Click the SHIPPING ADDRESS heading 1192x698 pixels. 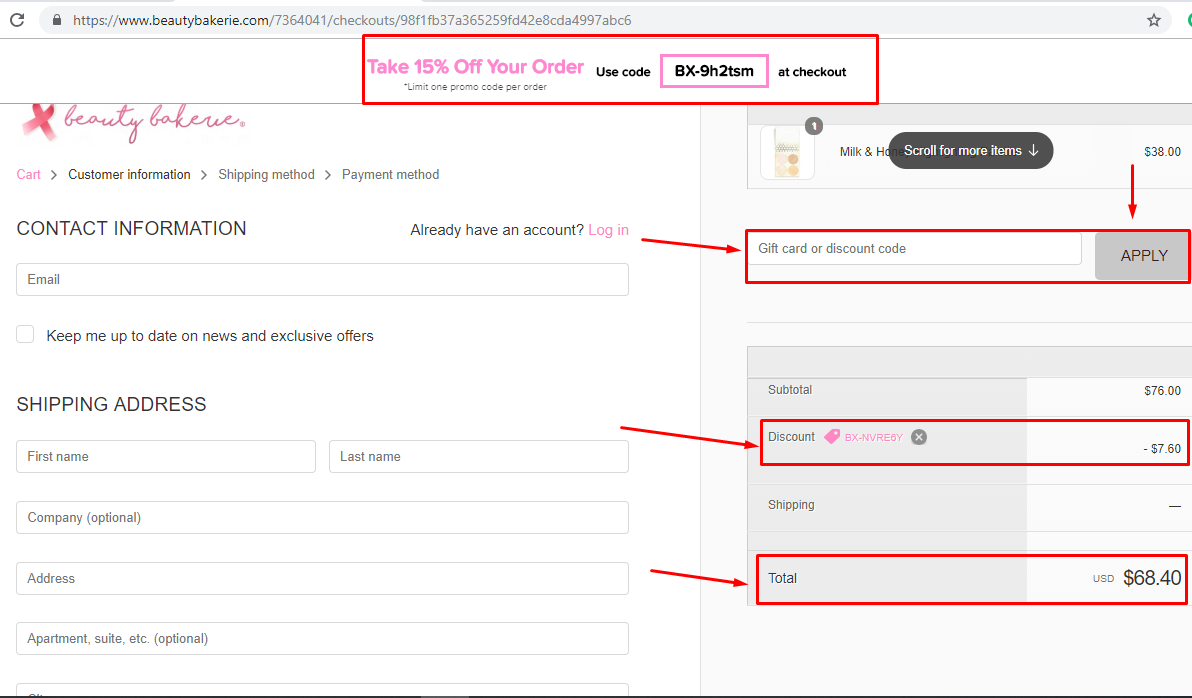111,404
